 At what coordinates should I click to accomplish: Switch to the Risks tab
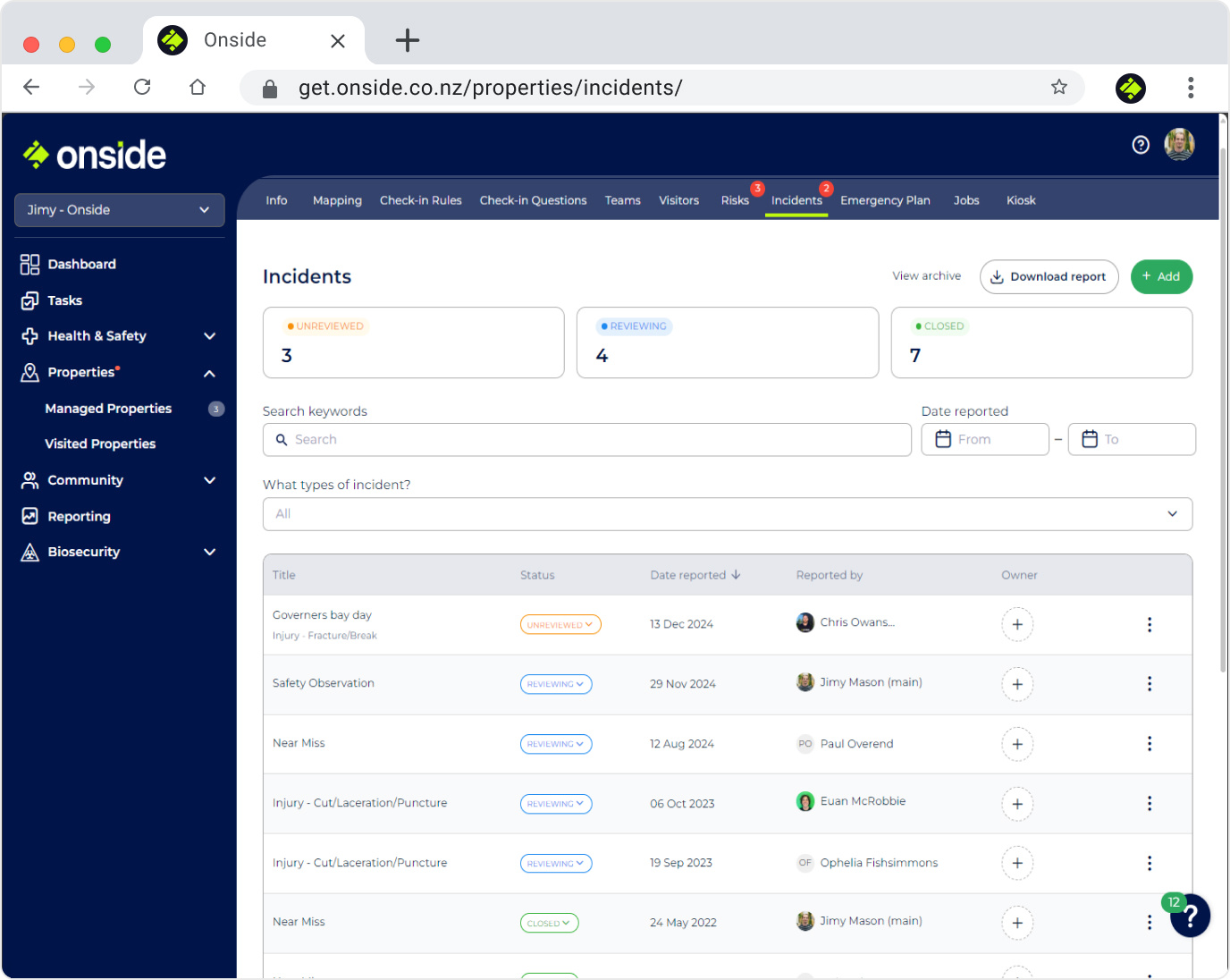point(734,200)
